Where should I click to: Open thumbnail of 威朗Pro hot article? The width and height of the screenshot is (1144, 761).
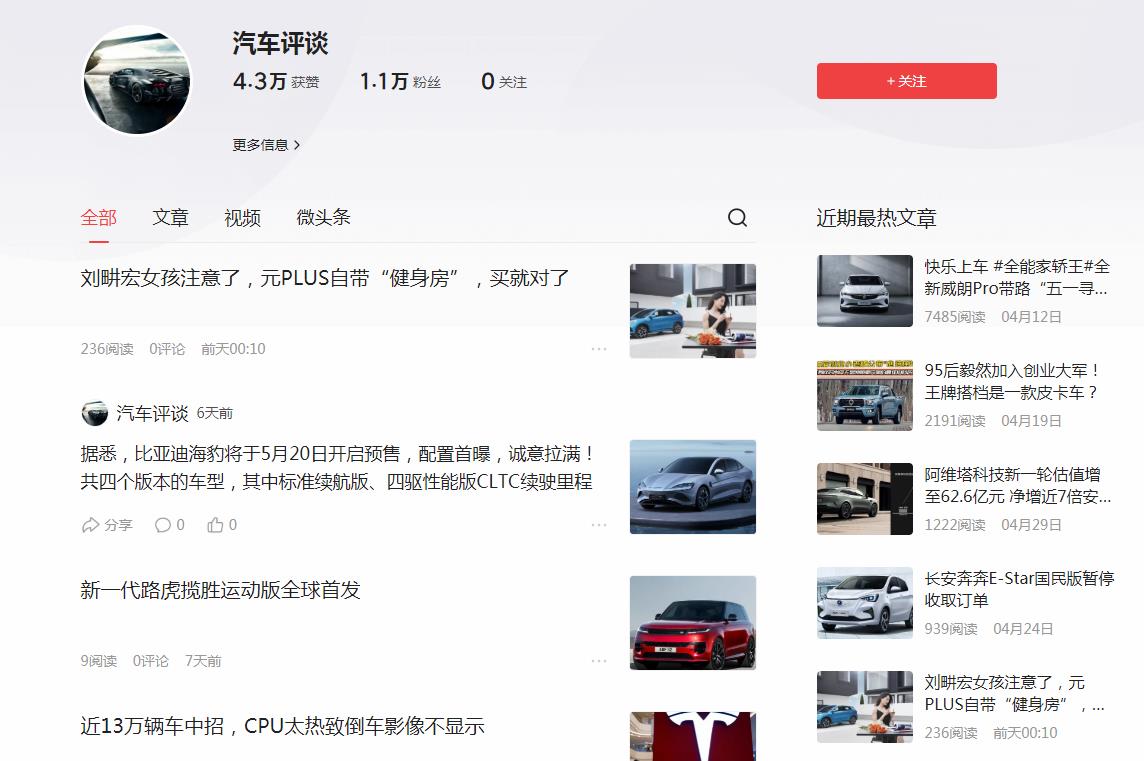click(865, 290)
